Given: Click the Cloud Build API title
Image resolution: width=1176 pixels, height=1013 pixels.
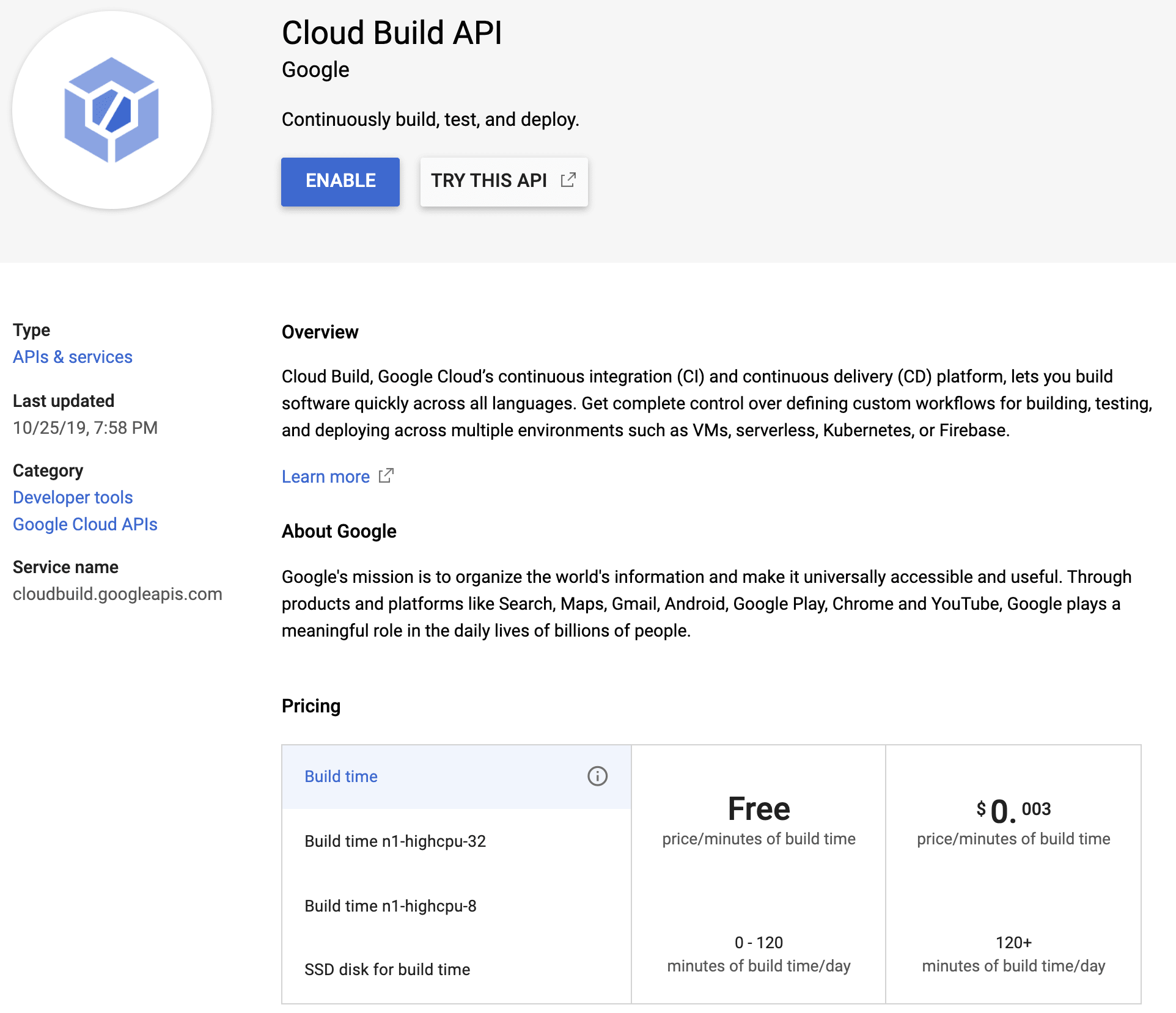Looking at the screenshot, I should pos(392,33).
